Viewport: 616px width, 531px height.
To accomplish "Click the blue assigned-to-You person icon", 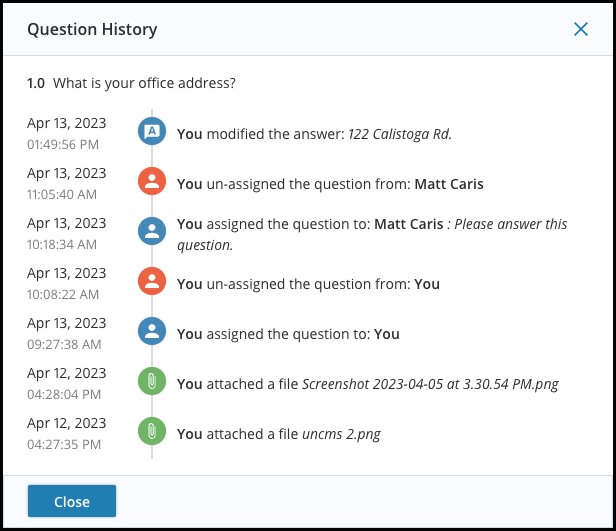I will (x=152, y=331).
